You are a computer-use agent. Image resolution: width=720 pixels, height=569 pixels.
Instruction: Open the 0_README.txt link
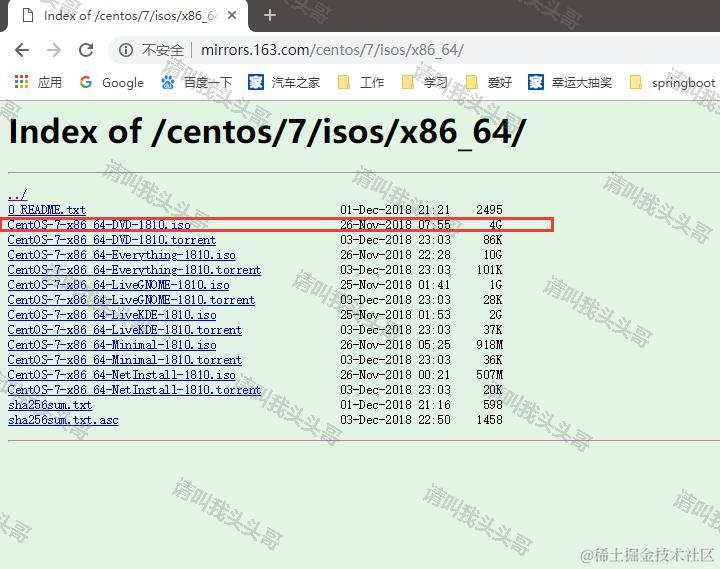coord(47,210)
